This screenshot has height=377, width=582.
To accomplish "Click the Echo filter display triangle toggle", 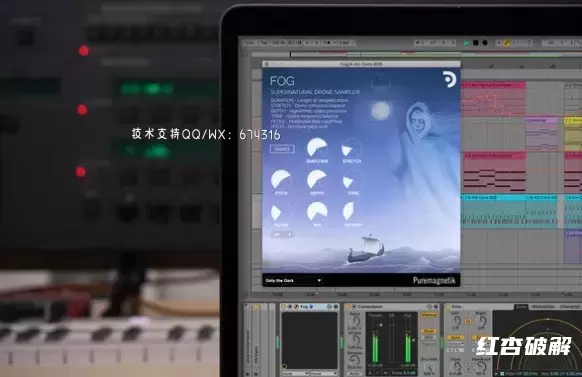I will click(x=496, y=374).
